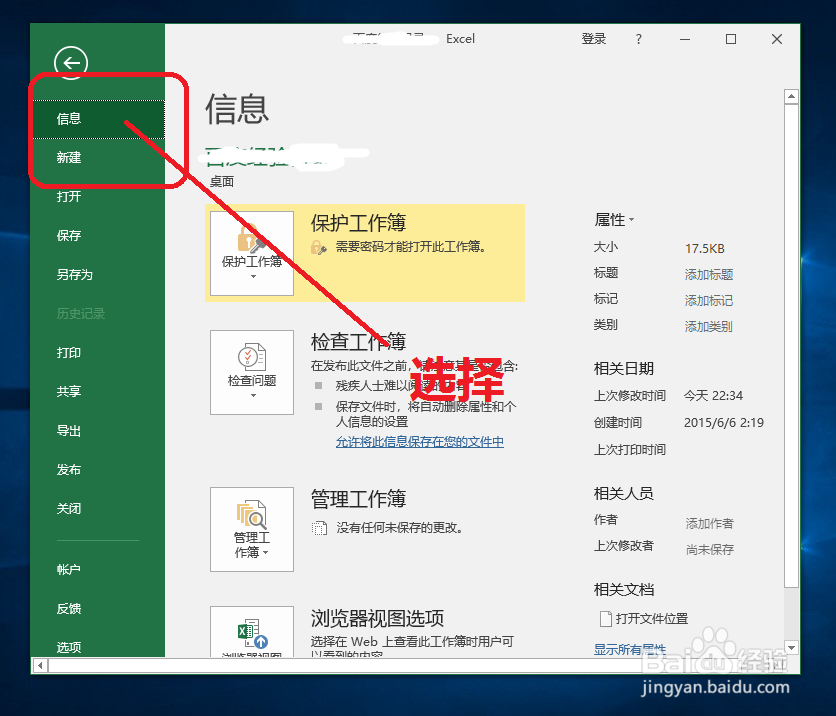The width and height of the screenshot is (836, 716).
Task: Click 添加类别 field
Action: tap(709, 326)
